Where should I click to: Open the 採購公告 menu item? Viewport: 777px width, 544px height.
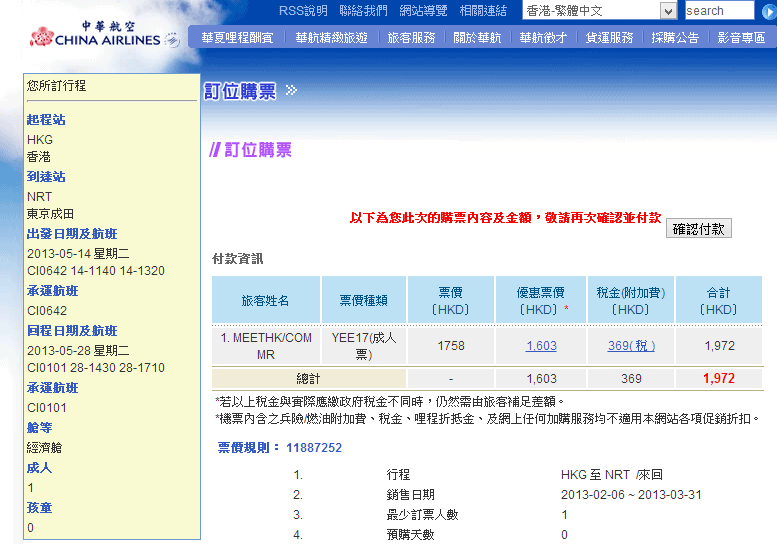(x=675, y=38)
